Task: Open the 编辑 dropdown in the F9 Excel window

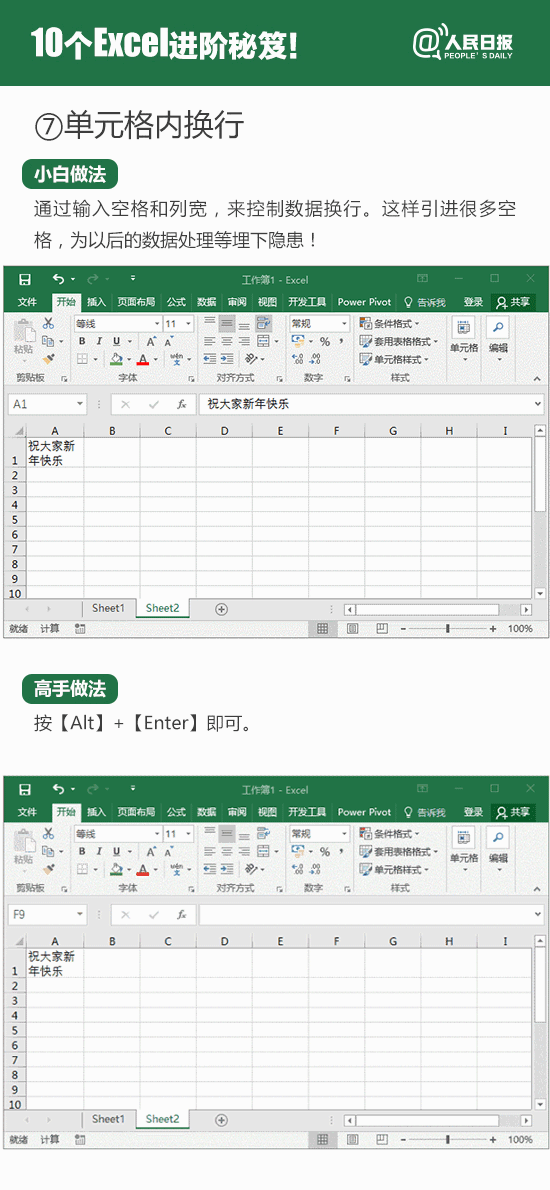Action: tap(498, 848)
